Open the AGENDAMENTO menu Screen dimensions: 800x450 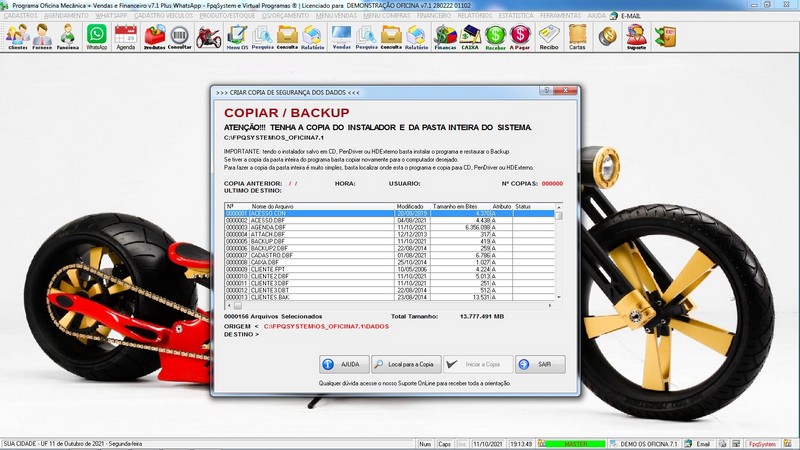coord(66,16)
